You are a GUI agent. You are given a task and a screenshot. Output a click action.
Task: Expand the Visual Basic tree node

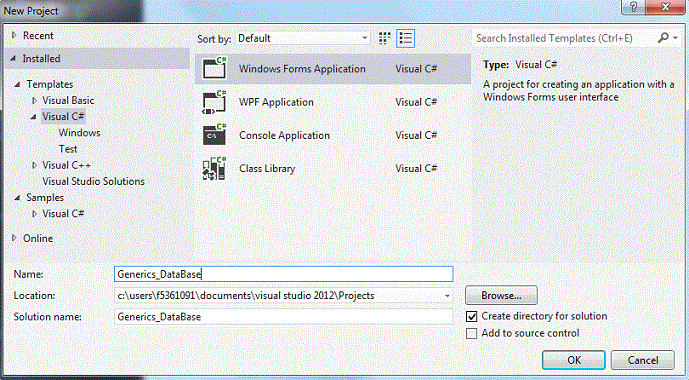tap(34, 101)
